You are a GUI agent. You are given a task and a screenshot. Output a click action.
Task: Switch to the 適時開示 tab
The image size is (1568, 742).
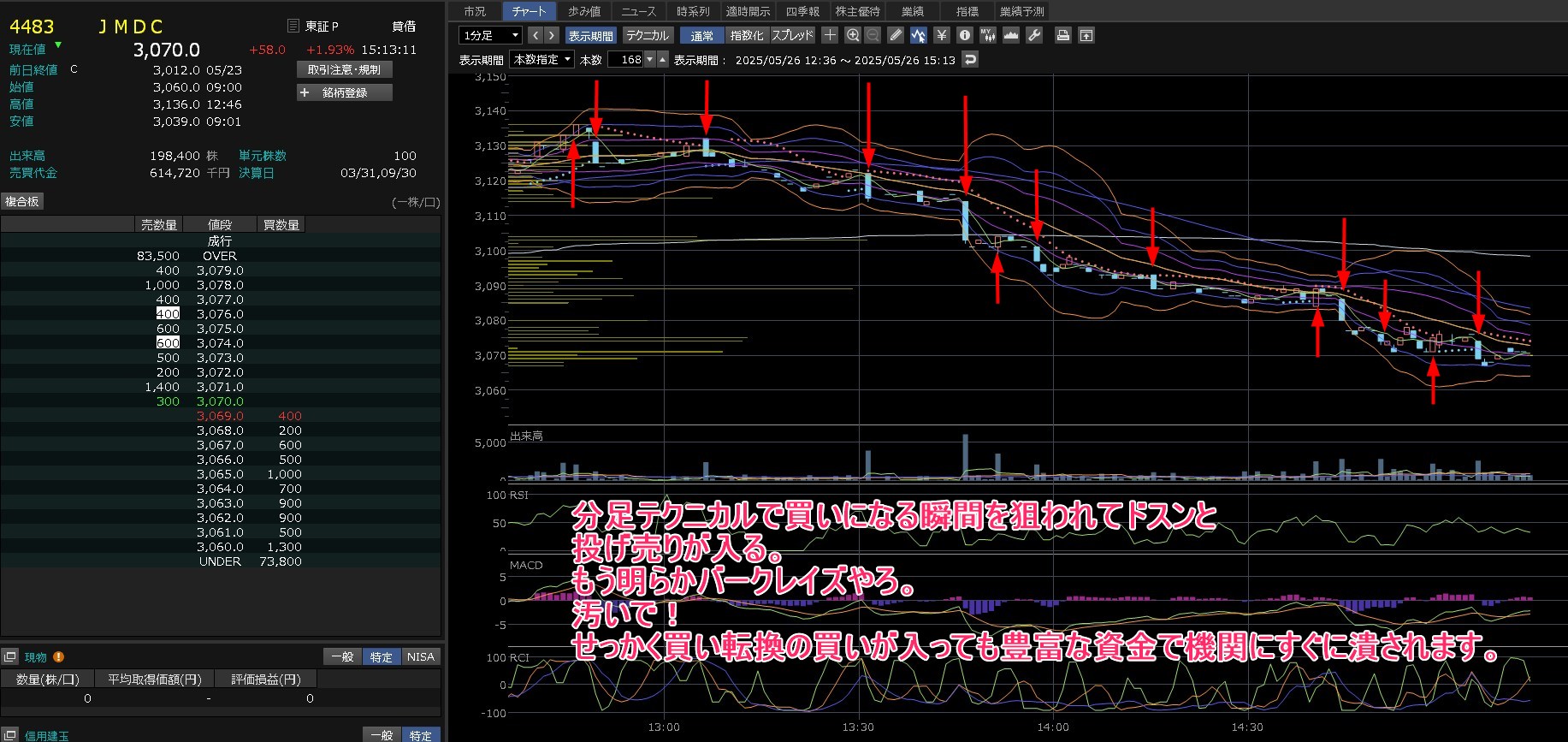748,11
